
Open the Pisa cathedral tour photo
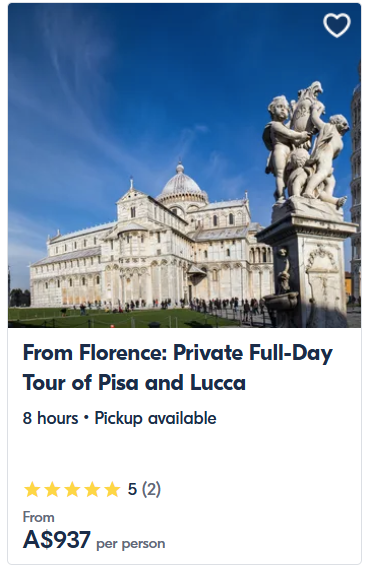[184, 165]
